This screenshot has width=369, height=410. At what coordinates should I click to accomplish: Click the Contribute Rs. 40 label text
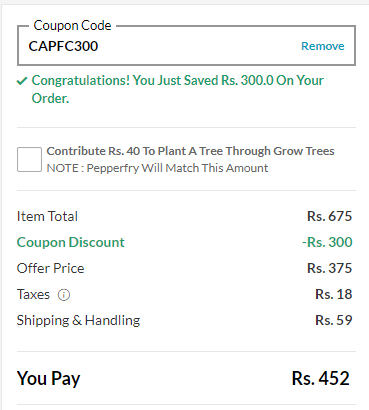tap(190, 151)
